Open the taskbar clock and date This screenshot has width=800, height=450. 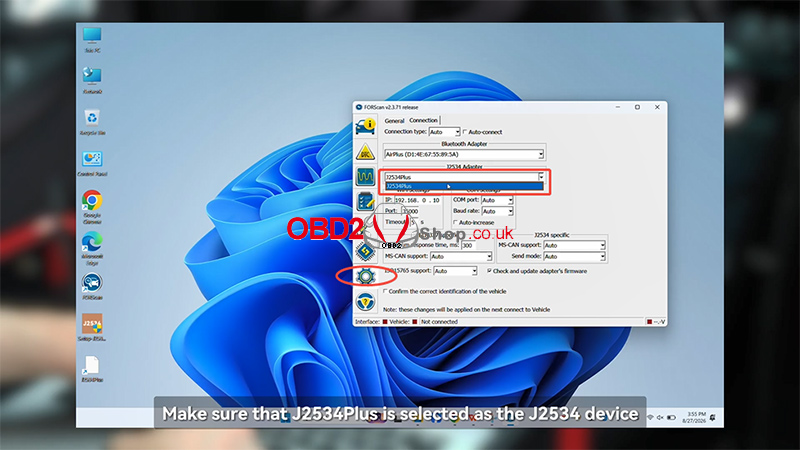click(x=696, y=417)
